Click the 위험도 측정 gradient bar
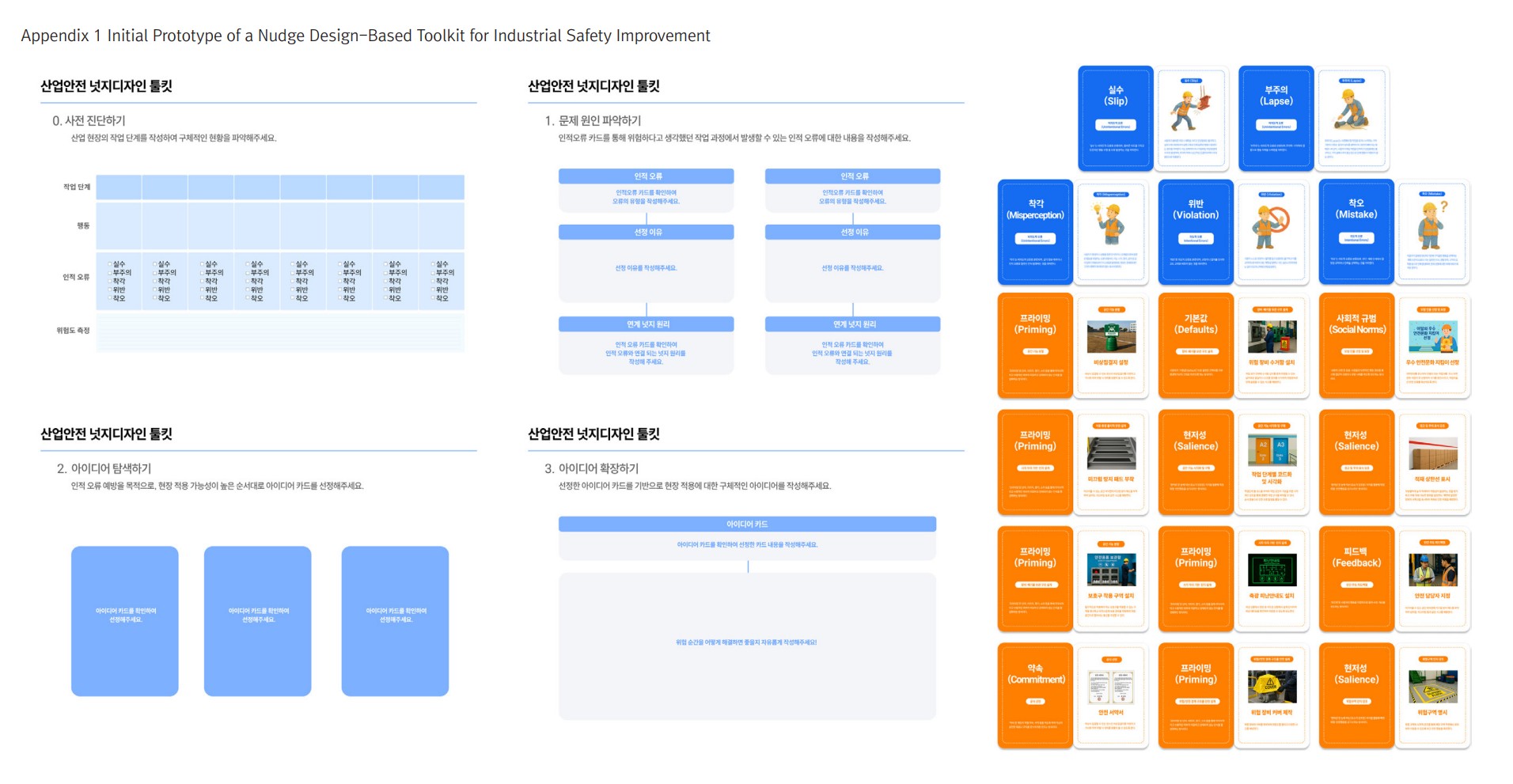1513x784 pixels. coord(280,332)
